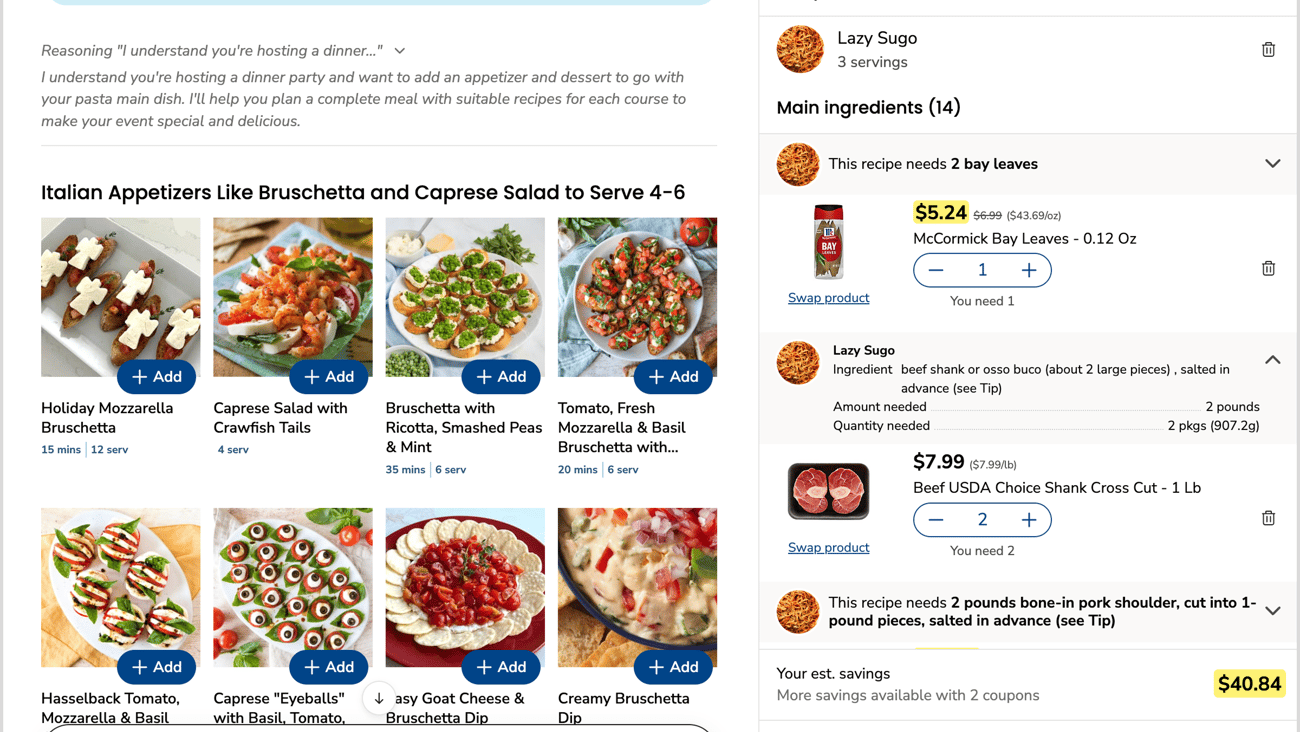The image size is (1300, 732).
Task: Click the Lazy Sugo recipe avatar icon
Action: click(800, 48)
